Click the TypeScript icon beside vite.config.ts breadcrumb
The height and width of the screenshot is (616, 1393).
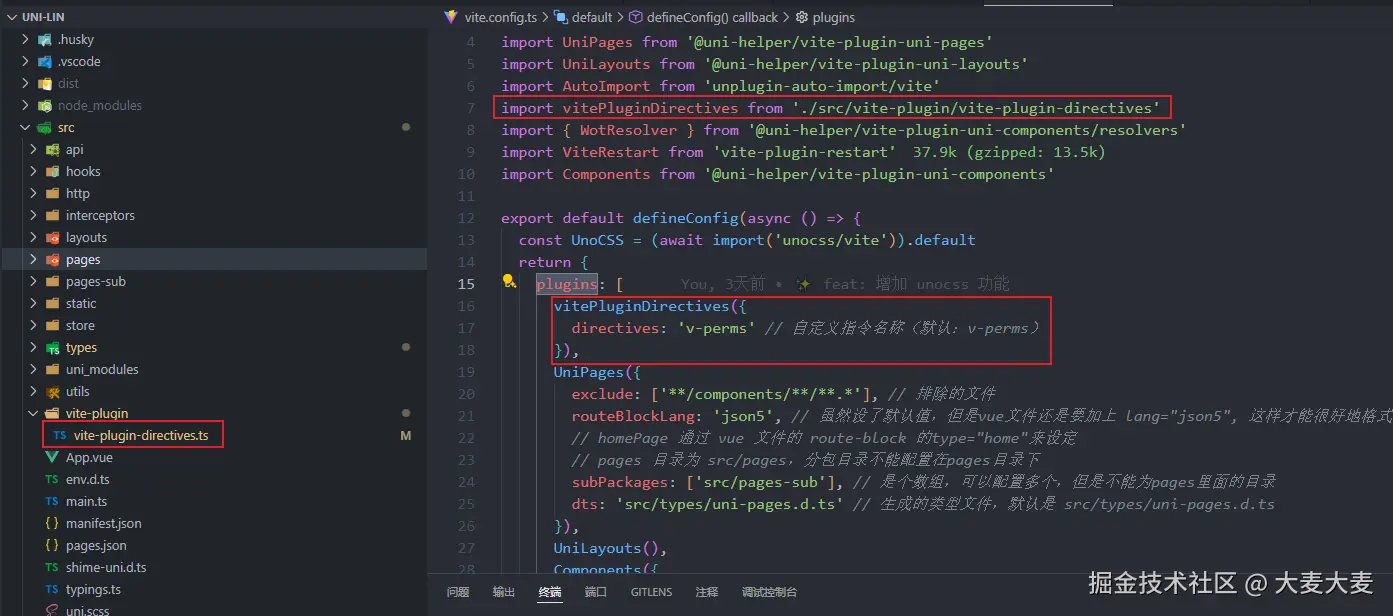452,17
